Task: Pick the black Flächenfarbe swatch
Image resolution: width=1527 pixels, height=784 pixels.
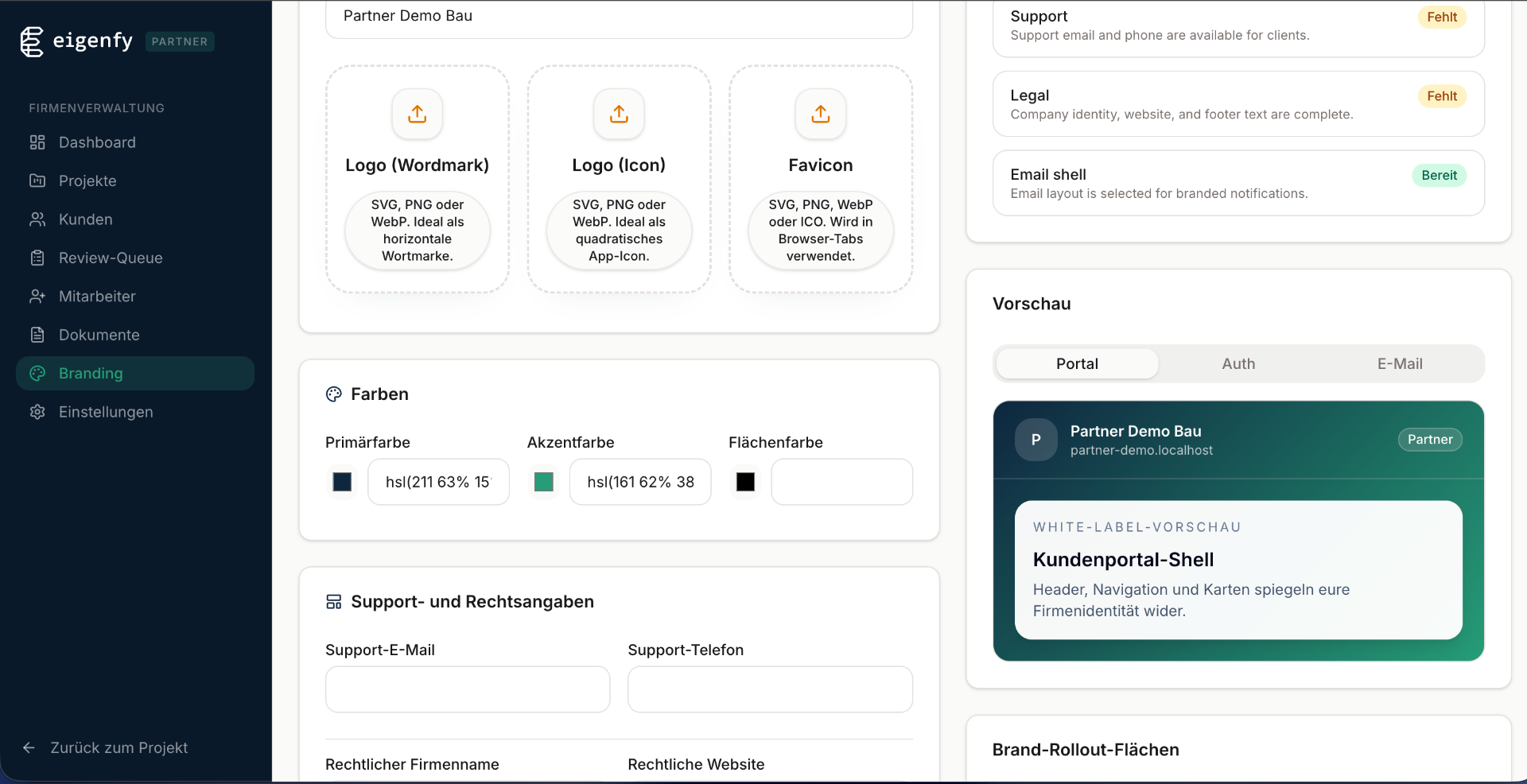Action: [x=745, y=482]
